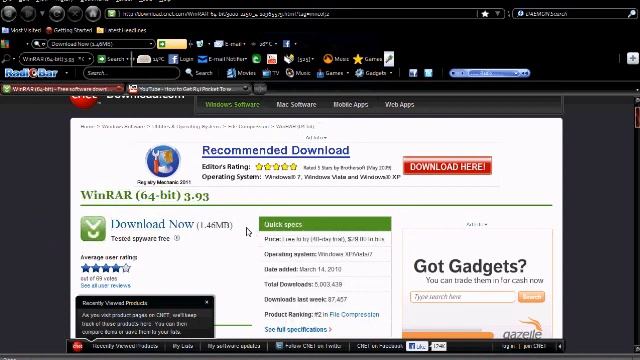Image resolution: width=640 pixels, height=360 pixels.
Task: Open Music in the RadioBar toolbar
Action: coord(298,73)
